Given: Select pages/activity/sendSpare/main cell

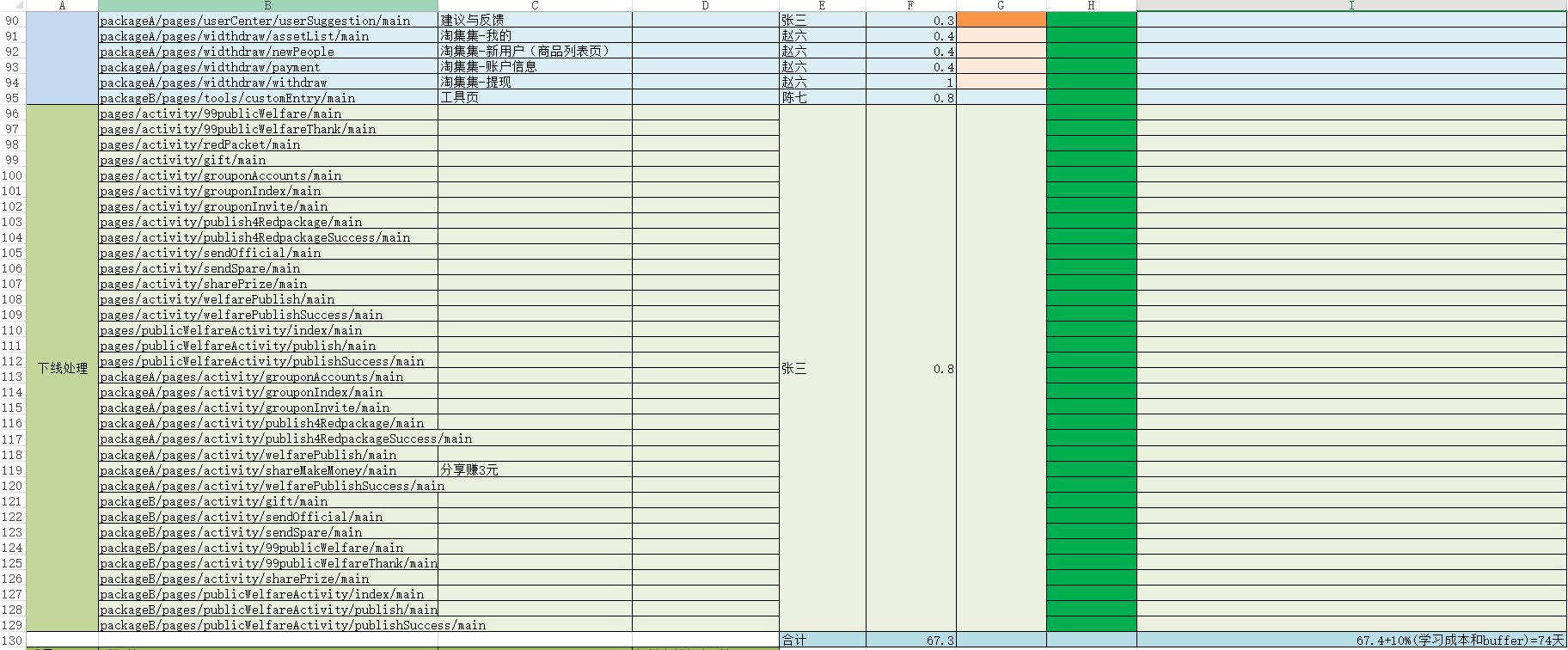Looking at the screenshot, I should point(268,267).
